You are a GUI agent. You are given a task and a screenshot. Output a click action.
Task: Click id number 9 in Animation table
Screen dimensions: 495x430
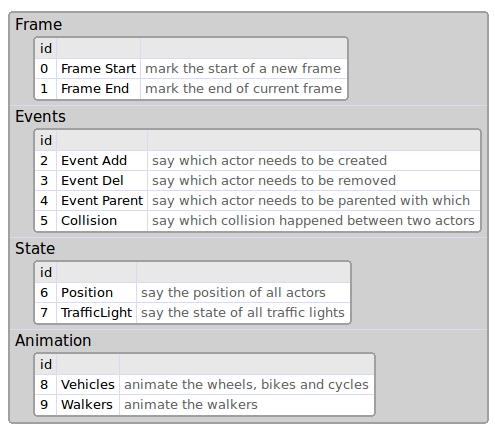44,404
